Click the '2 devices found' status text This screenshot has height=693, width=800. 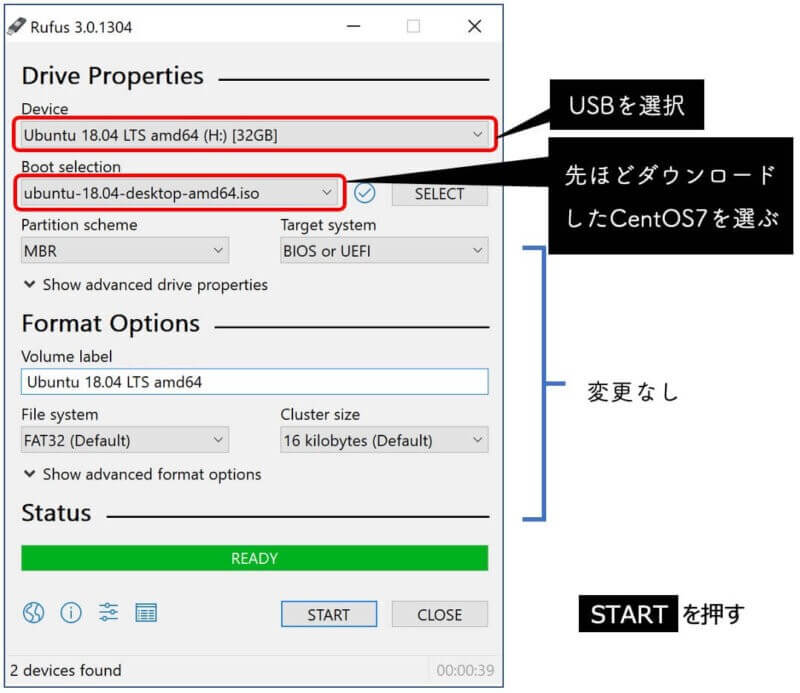click(x=66, y=670)
